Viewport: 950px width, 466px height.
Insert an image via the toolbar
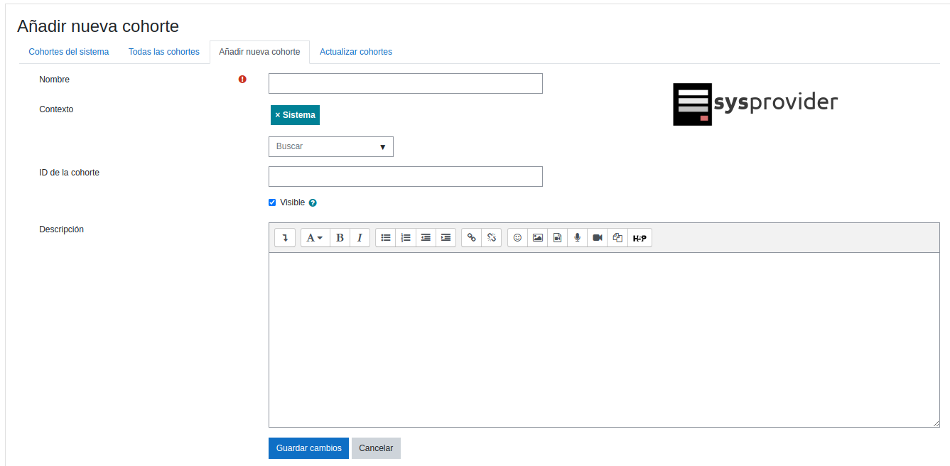538,238
